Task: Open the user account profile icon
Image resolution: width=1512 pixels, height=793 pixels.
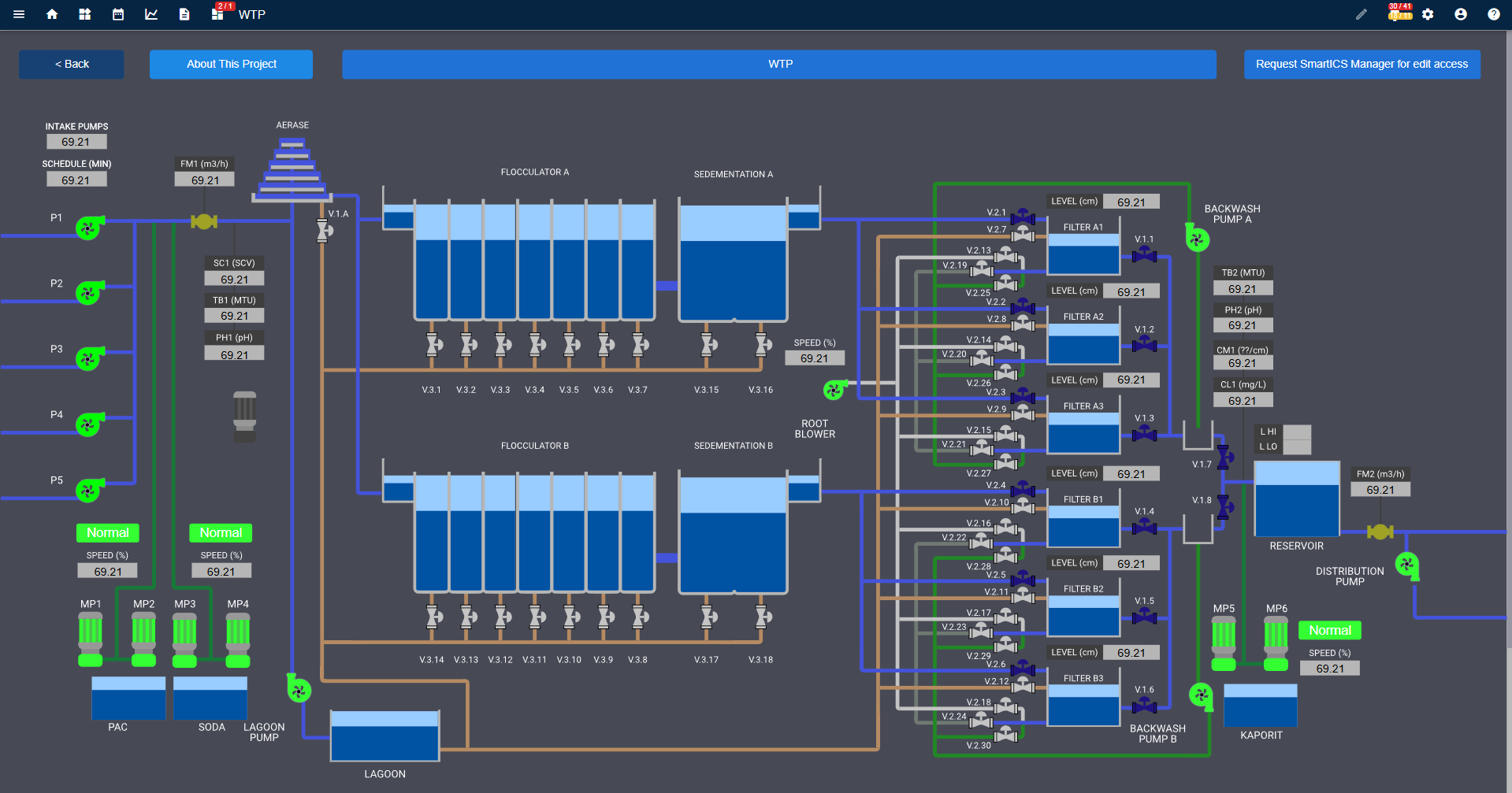Action: [x=1461, y=14]
